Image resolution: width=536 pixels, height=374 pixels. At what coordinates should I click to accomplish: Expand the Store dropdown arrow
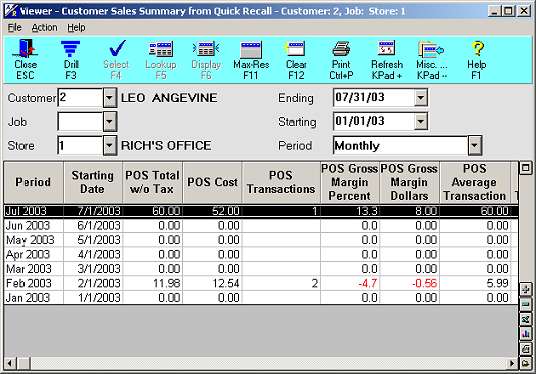(109, 146)
